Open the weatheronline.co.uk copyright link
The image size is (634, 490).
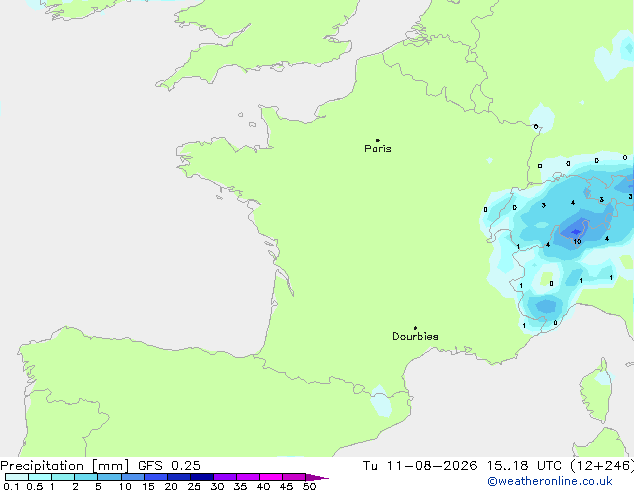click(550, 482)
